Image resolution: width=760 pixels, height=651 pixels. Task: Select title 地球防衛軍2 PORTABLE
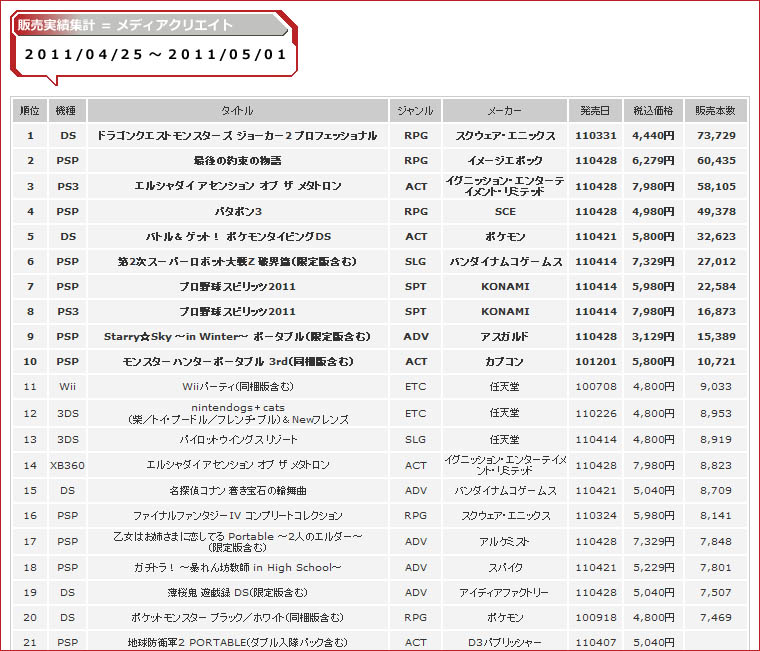238,643
